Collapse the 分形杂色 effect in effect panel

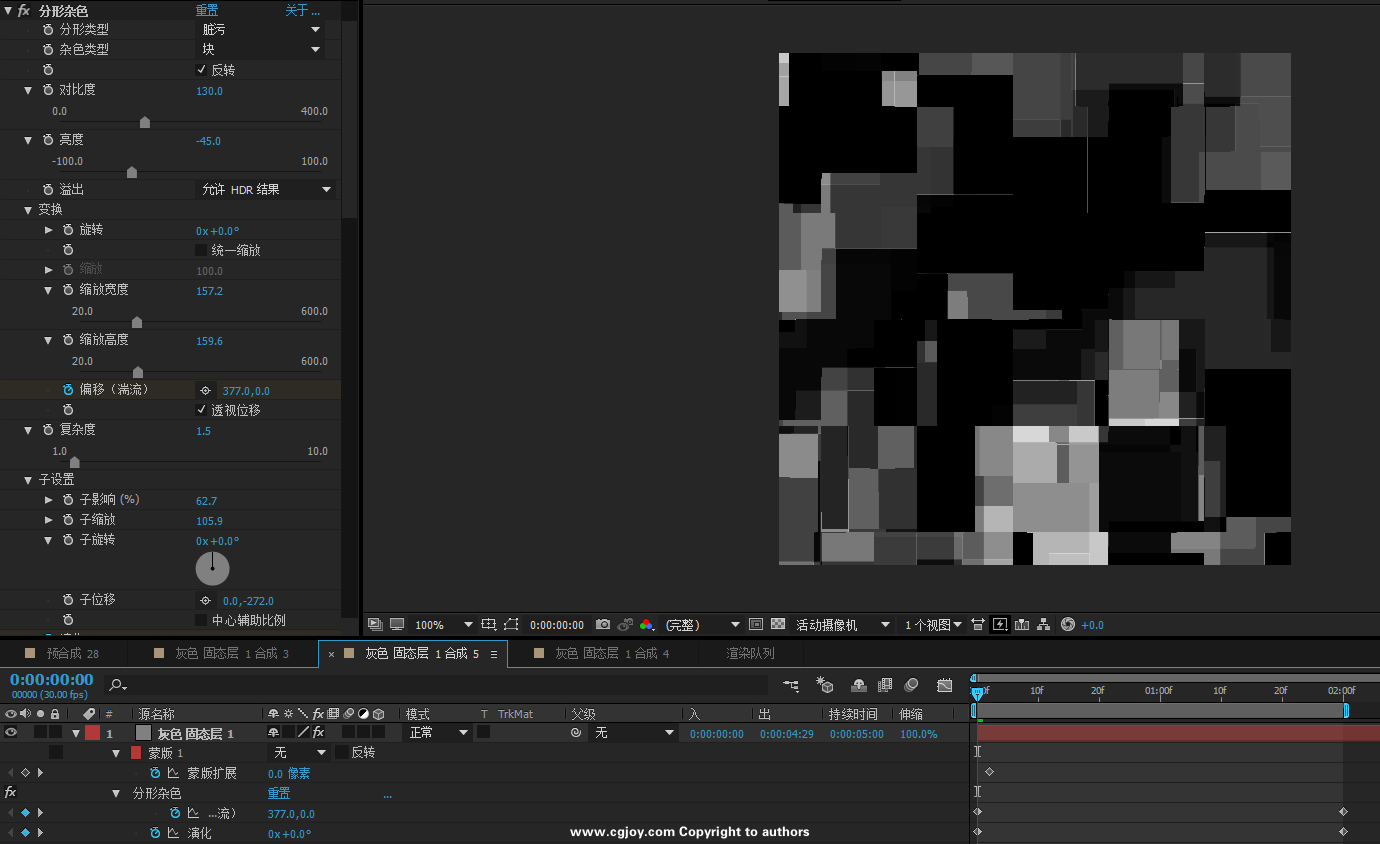[8, 10]
